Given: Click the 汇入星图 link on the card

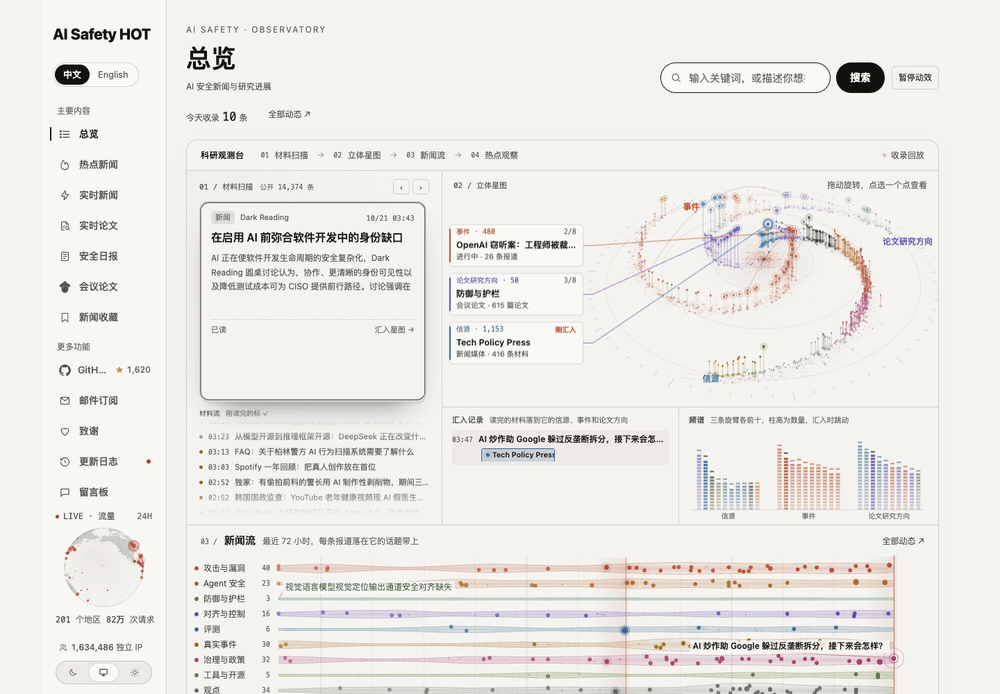Looking at the screenshot, I should [394, 330].
